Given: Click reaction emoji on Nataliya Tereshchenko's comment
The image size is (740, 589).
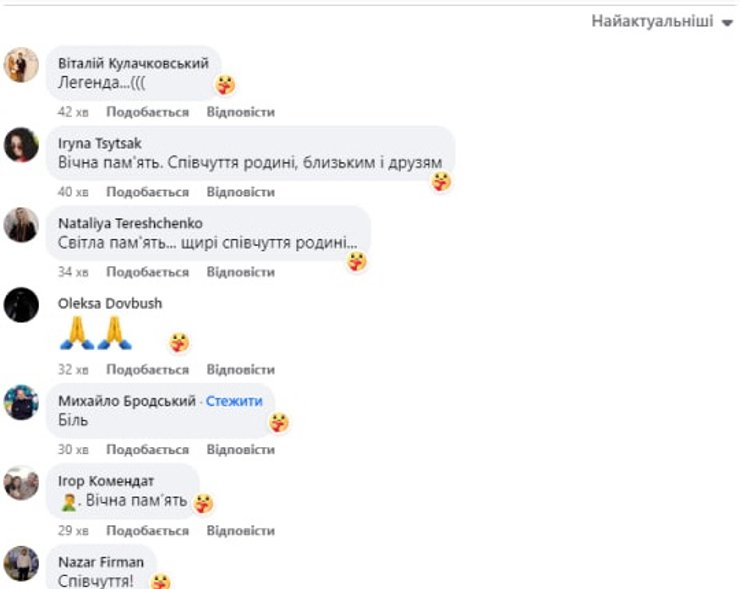Looking at the screenshot, I should pyautogui.click(x=357, y=261).
